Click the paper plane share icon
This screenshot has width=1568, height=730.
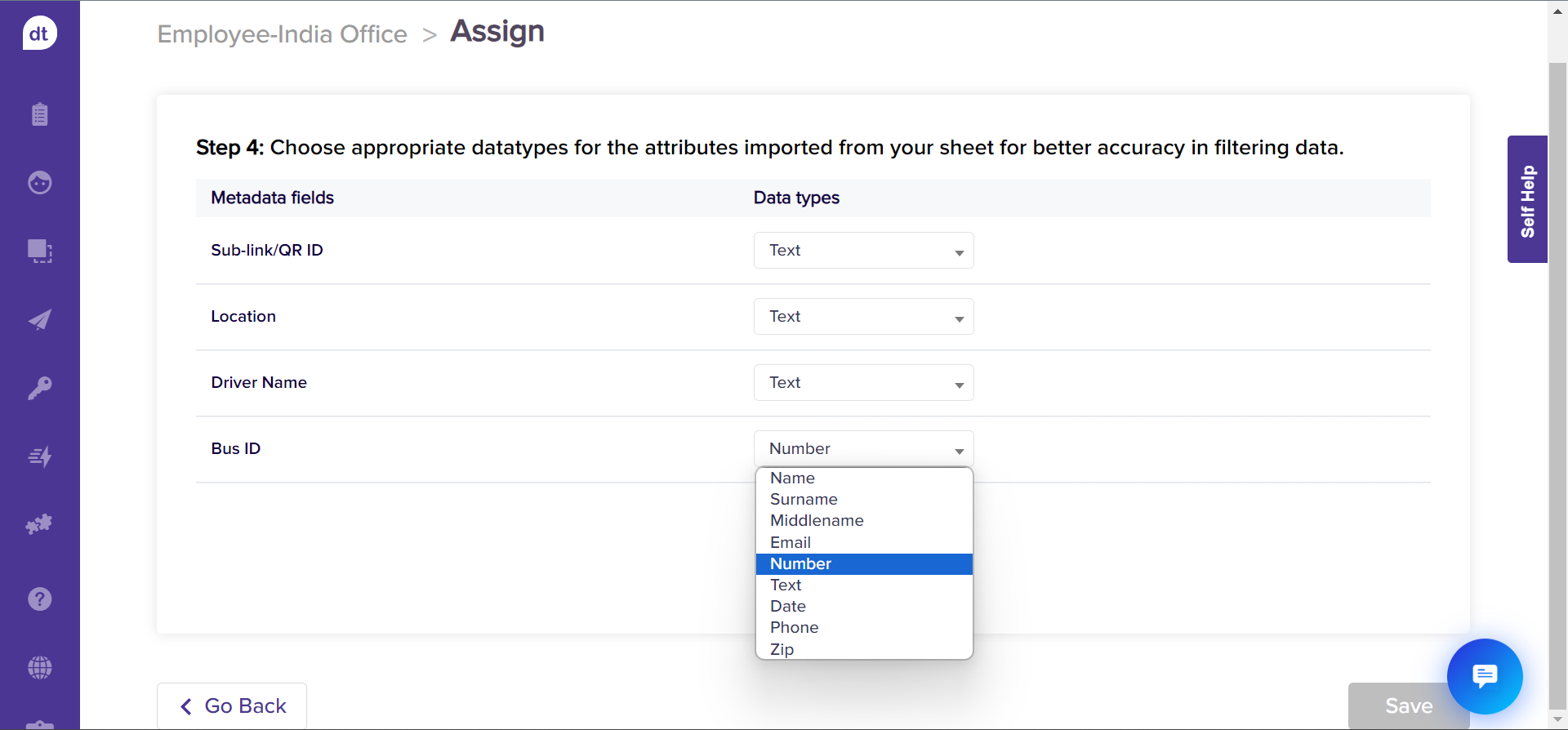[x=39, y=319]
